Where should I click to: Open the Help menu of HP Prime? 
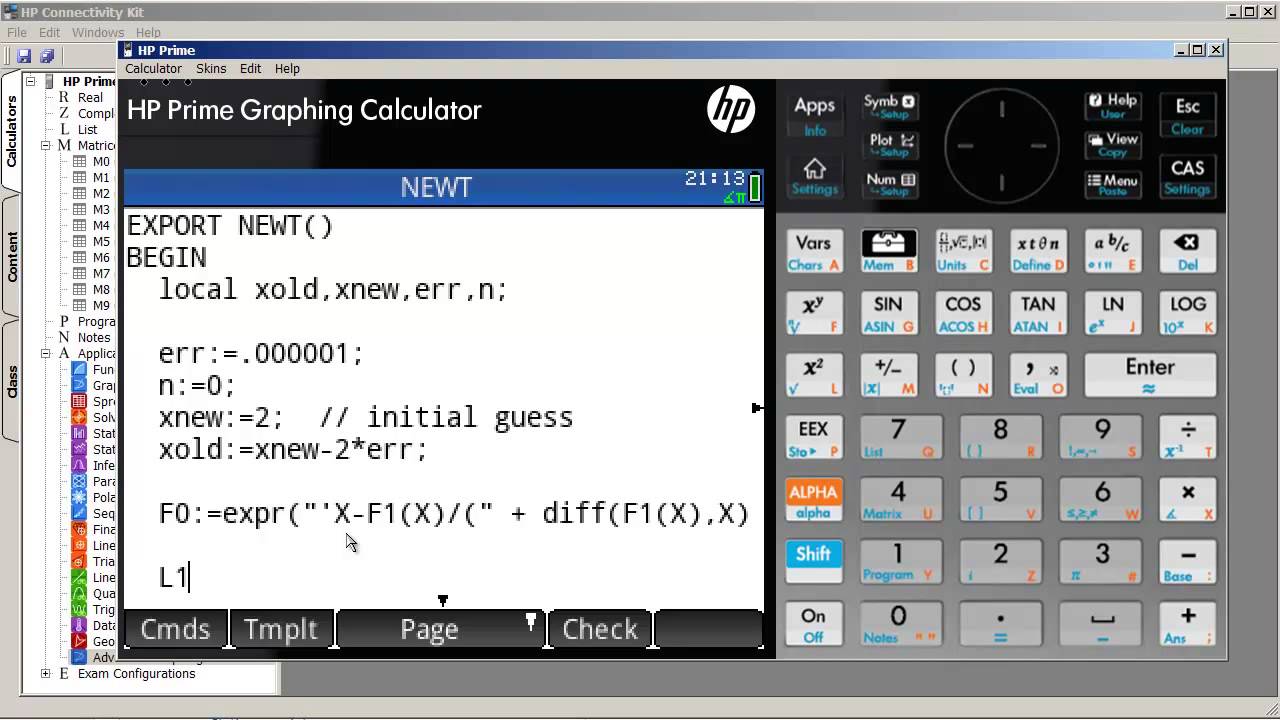click(x=287, y=68)
